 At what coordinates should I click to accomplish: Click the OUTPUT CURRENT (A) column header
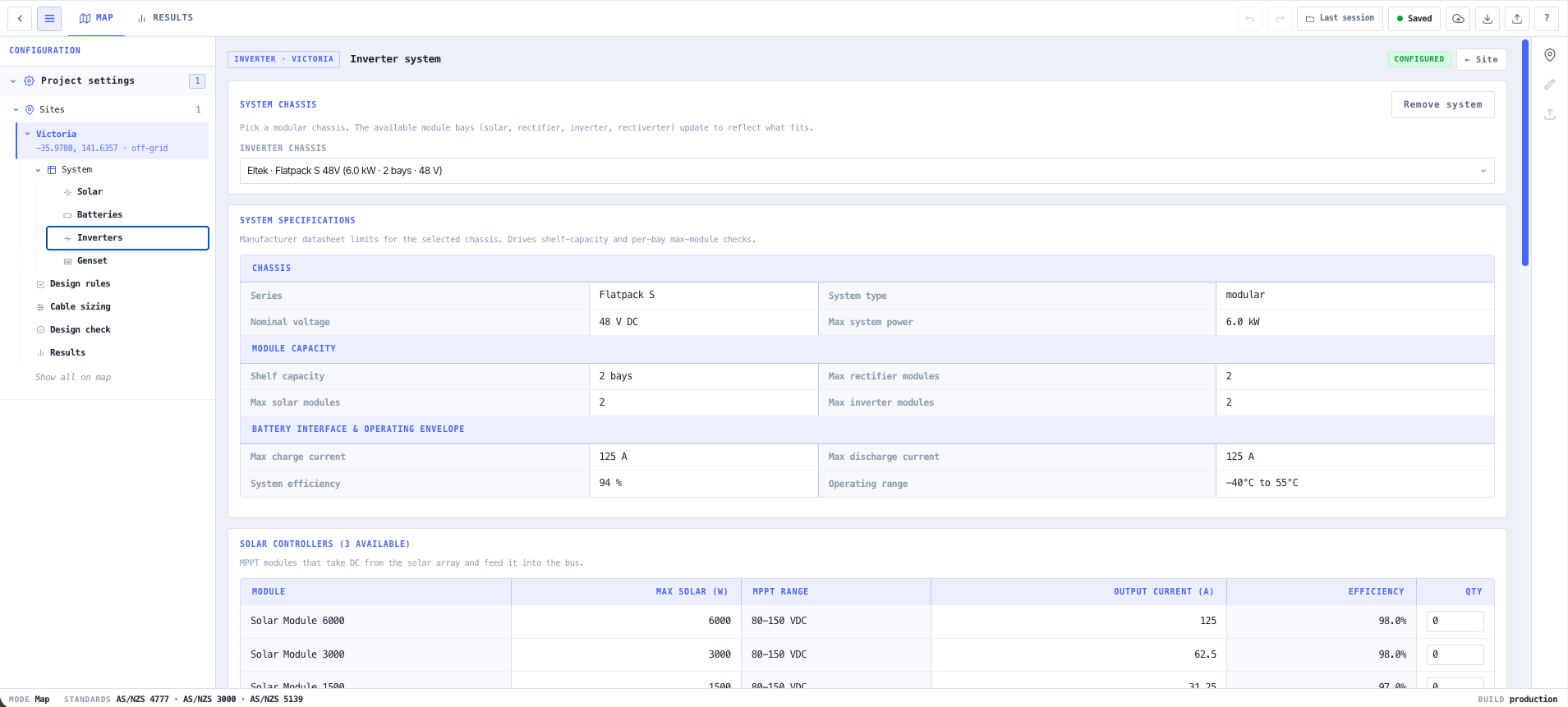1163,592
